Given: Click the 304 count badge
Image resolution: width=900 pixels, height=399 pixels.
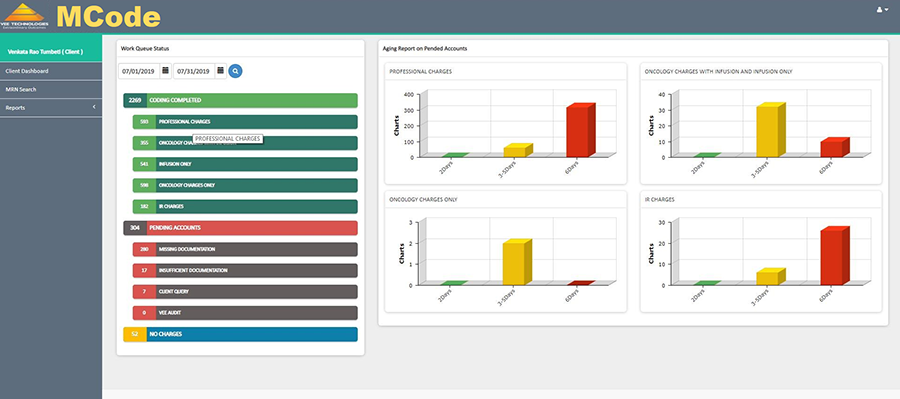Looking at the screenshot, I should click(135, 228).
